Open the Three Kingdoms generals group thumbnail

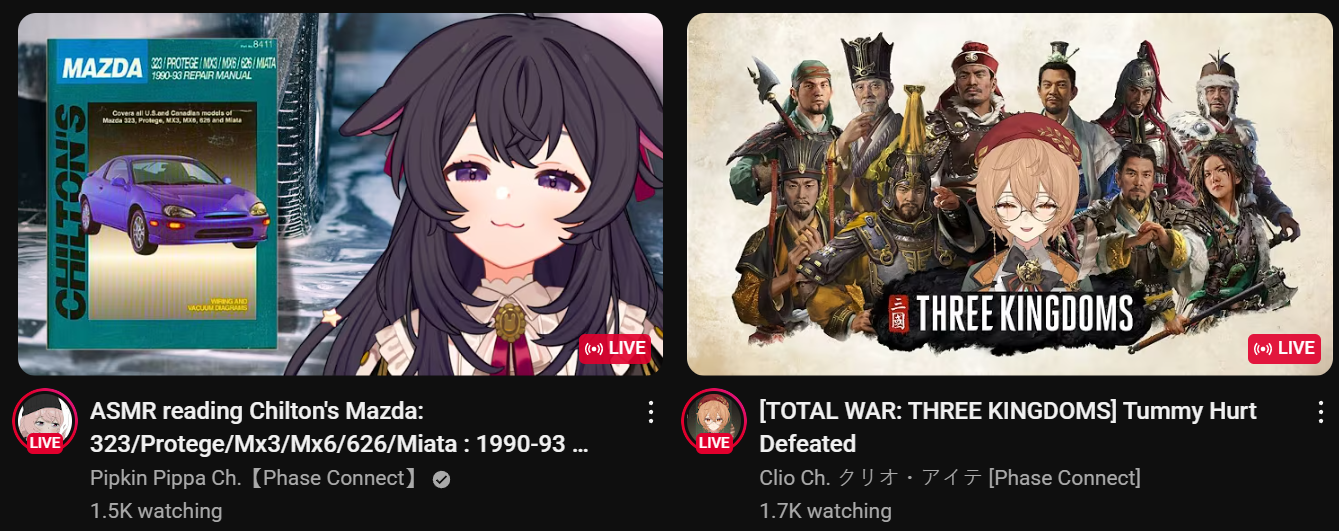point(1010,194)
